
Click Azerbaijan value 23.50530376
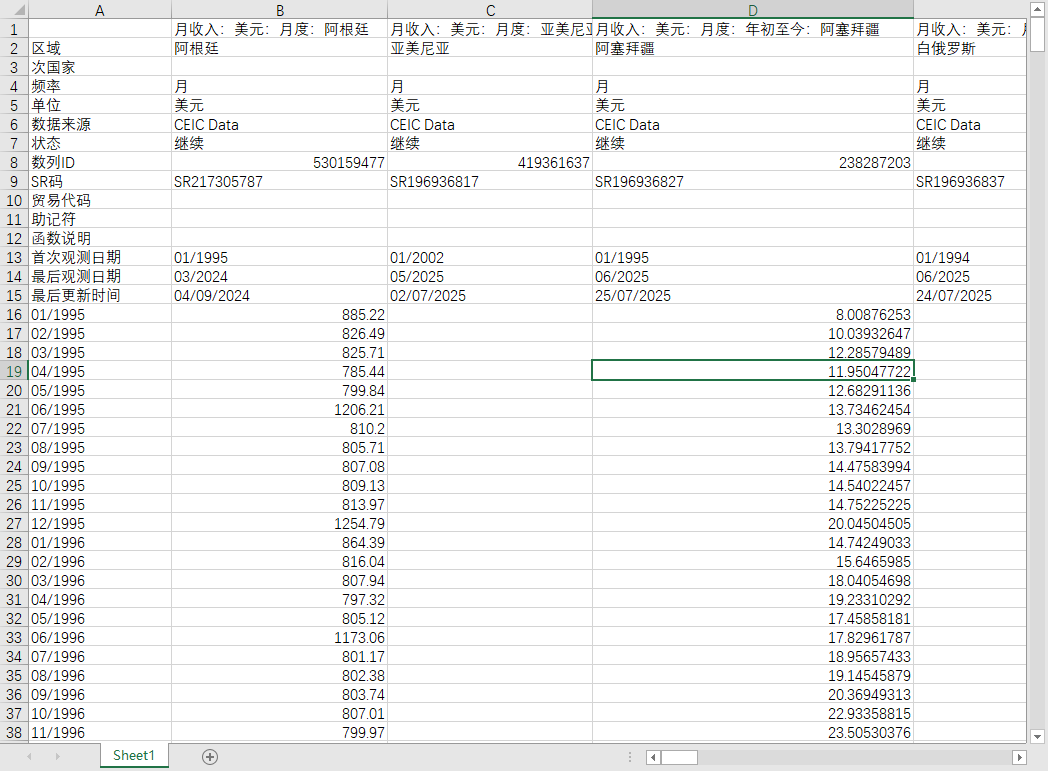[753, 733]
